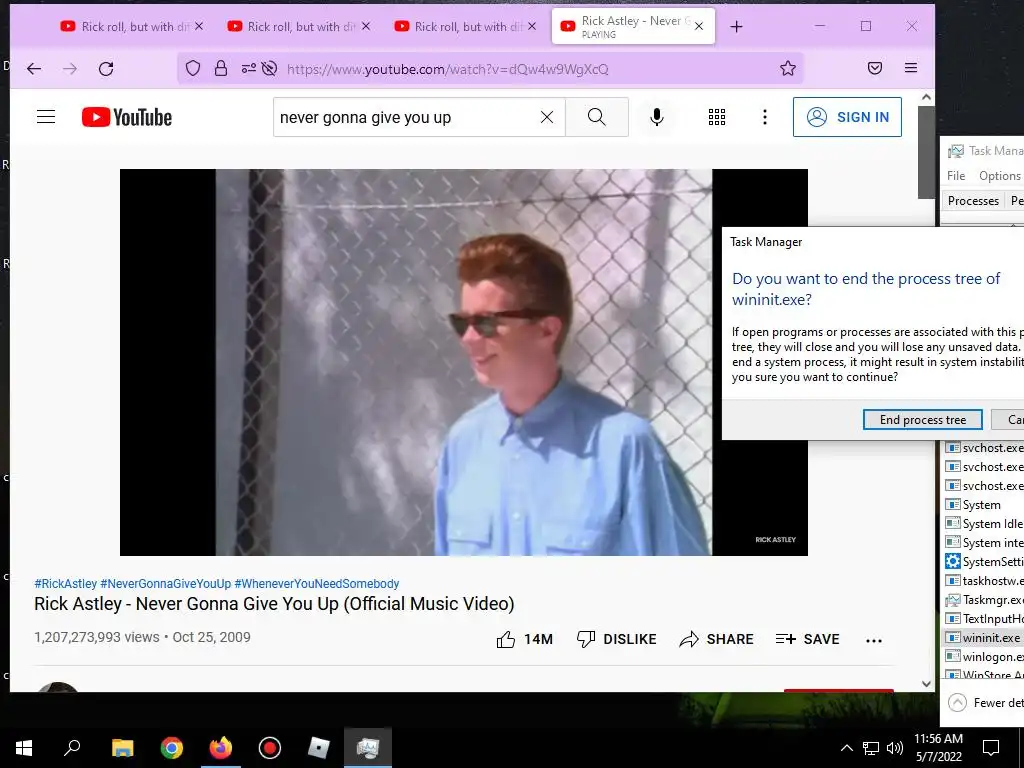Select the System process row
The width and height of the screenshot is (1024, 768).
[x=984, y=505]
